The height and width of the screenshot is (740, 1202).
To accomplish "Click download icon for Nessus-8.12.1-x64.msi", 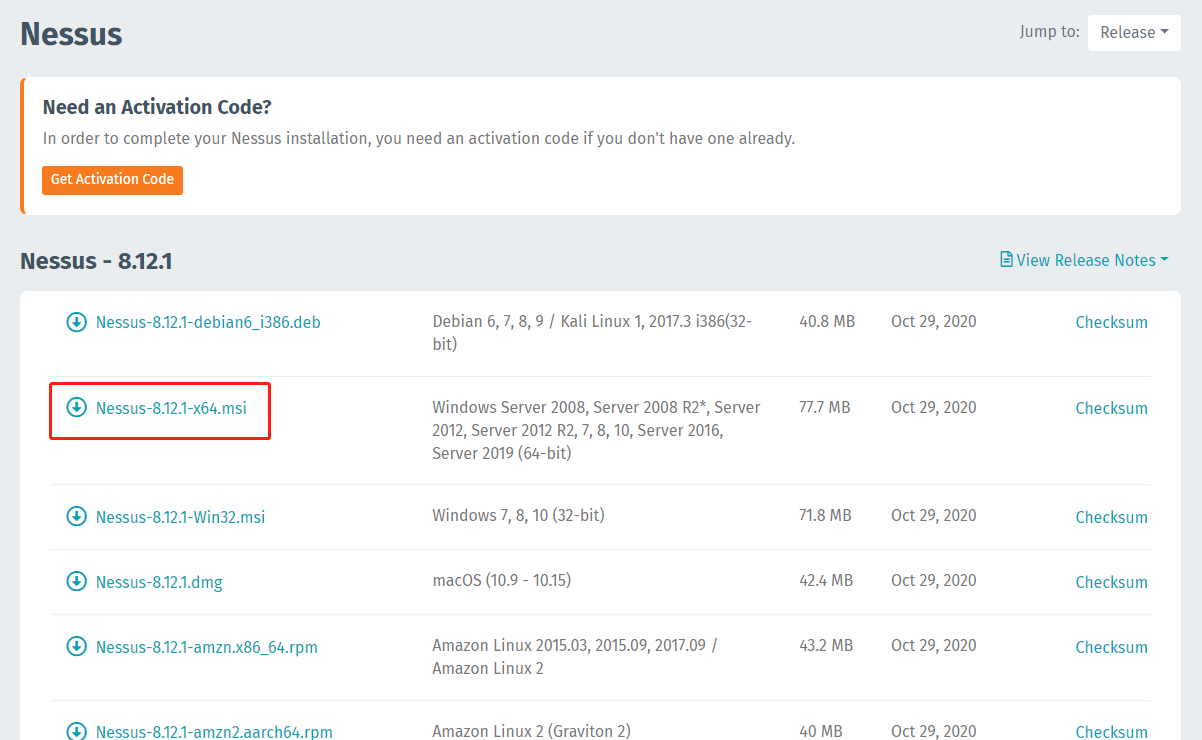I will click(x=76, y=407).
